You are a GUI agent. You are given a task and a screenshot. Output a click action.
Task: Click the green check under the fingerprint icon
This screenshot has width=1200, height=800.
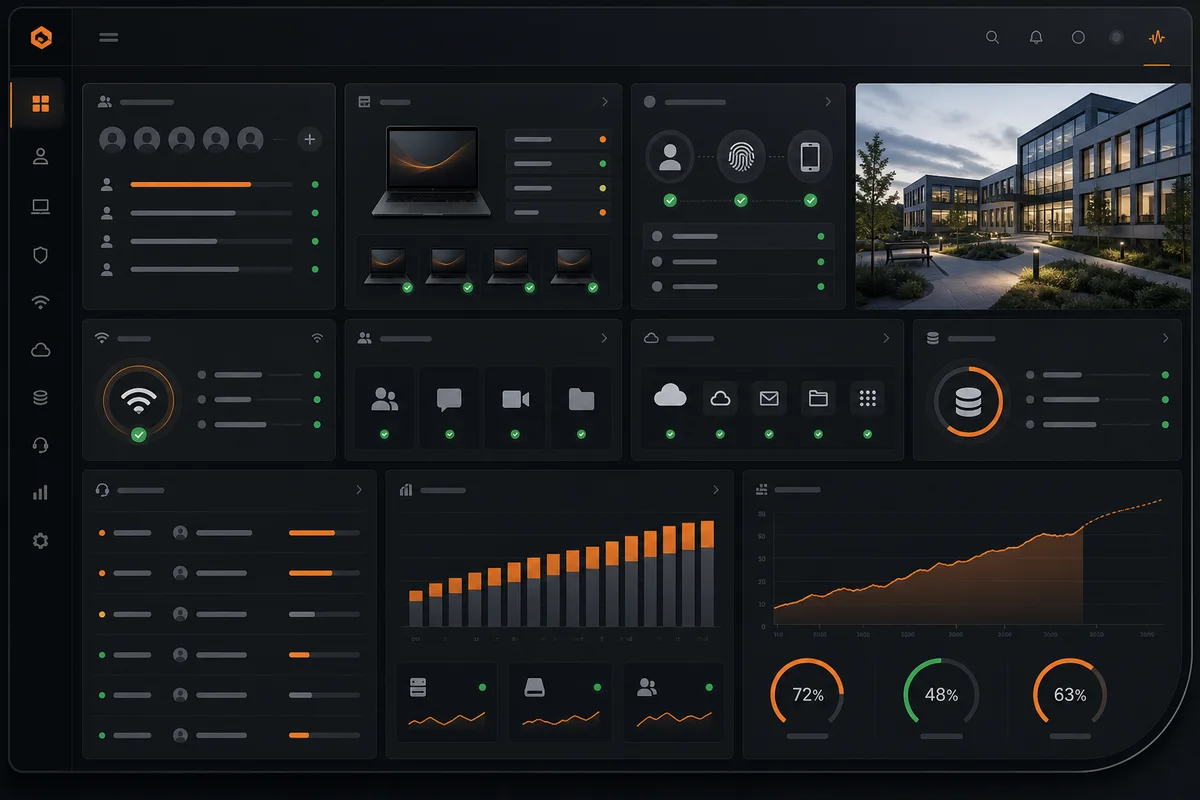(741, 200)
